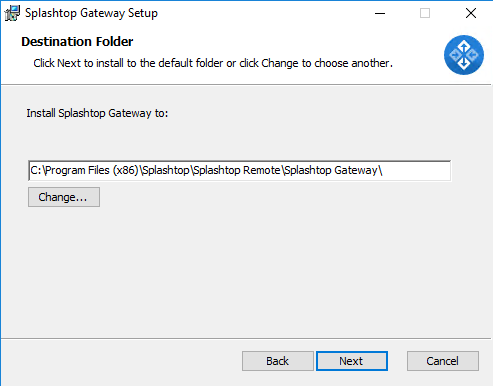Proceed with the Next button

(352, 361)
